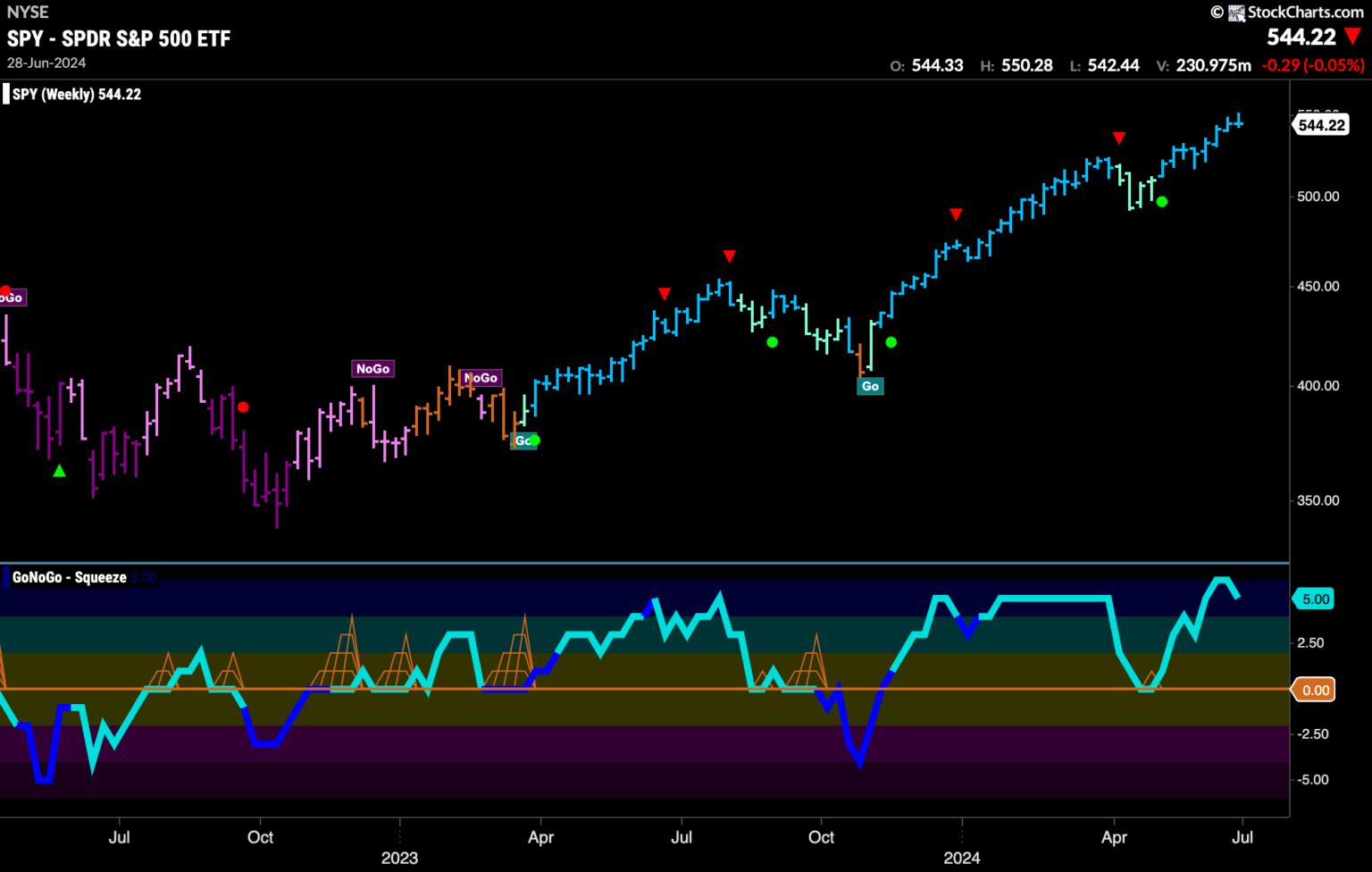Click the green dot marker near April 2024 low
This screenshot has width=1372, height=872.
[1161, 202]
